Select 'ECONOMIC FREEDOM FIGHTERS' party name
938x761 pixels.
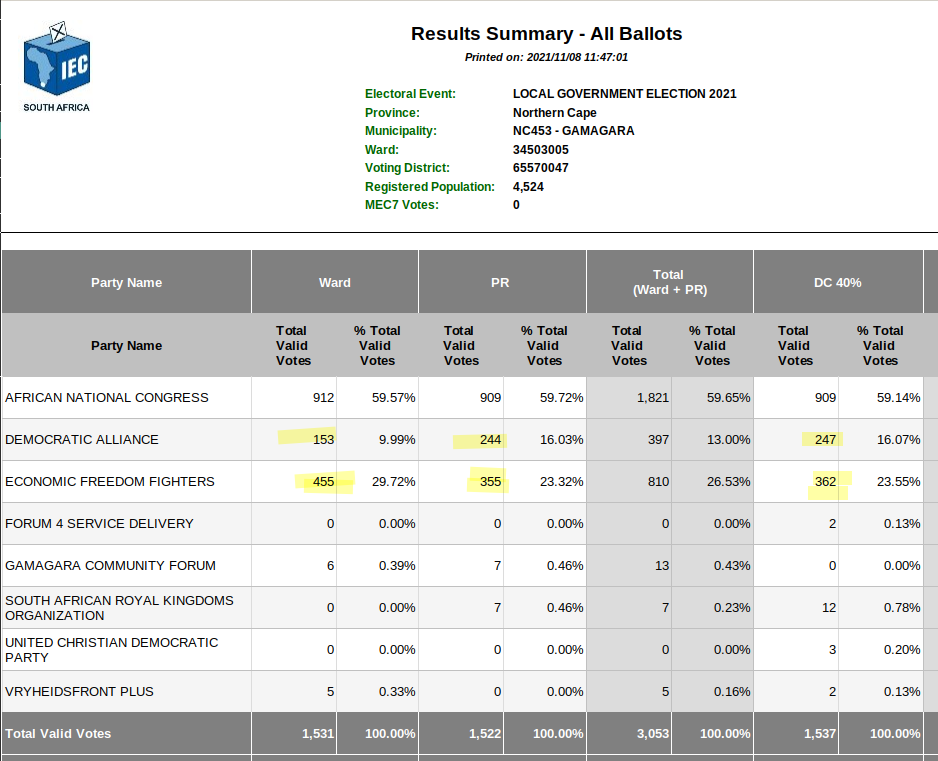click(x=110, y=481)
